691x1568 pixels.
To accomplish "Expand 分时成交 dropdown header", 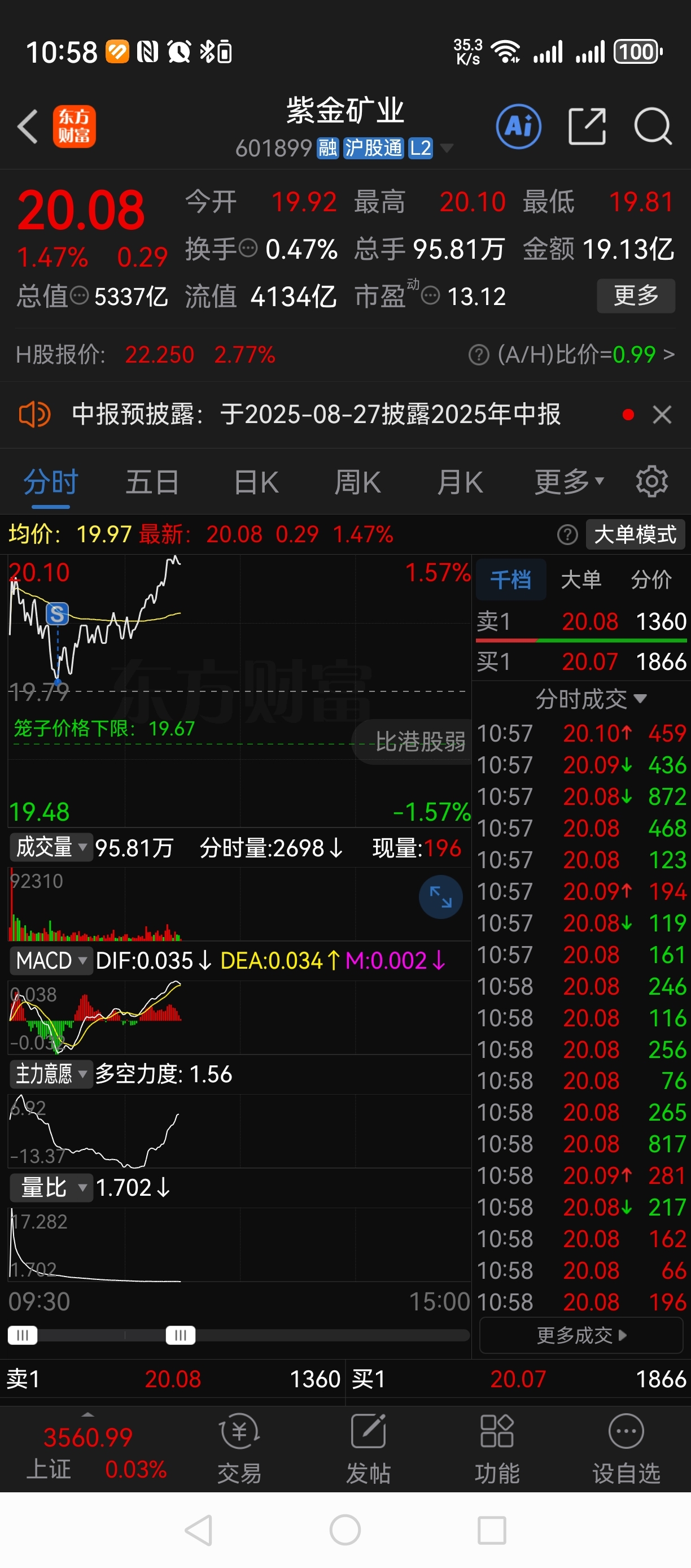I will coord(590,699).
